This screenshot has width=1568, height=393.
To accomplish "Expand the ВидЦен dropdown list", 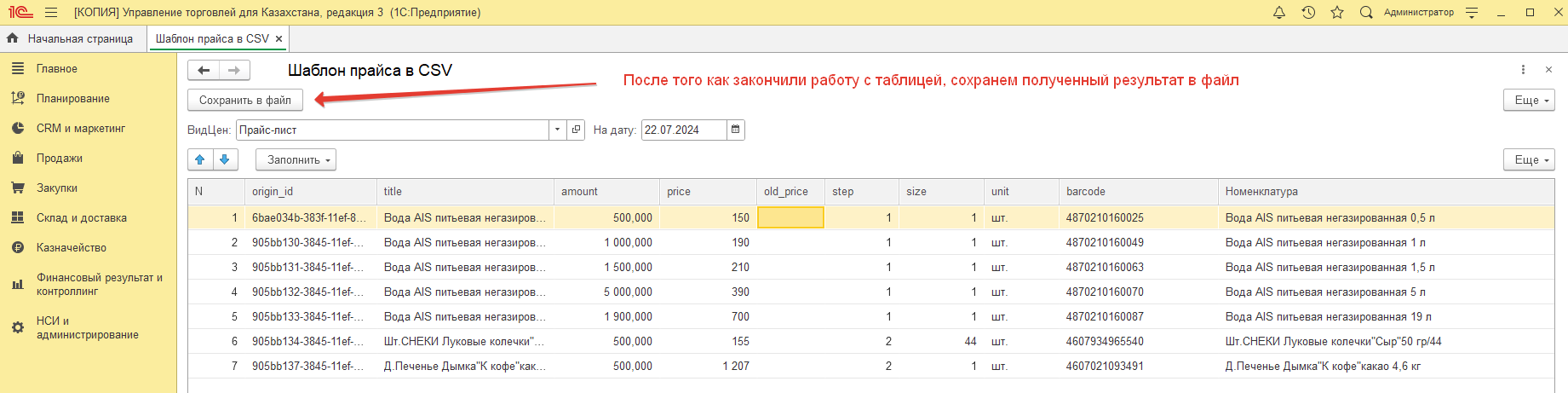I will pyautogui.click(x=557, y=130).
